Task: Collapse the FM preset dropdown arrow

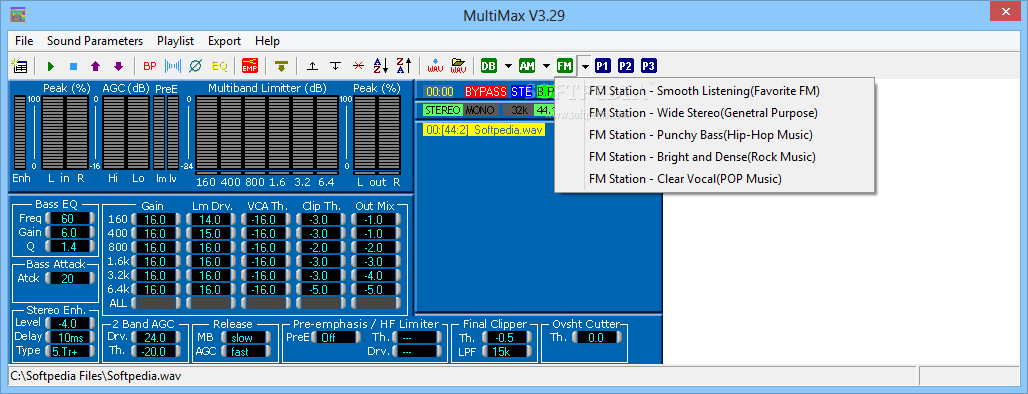Action: (584, 66)
